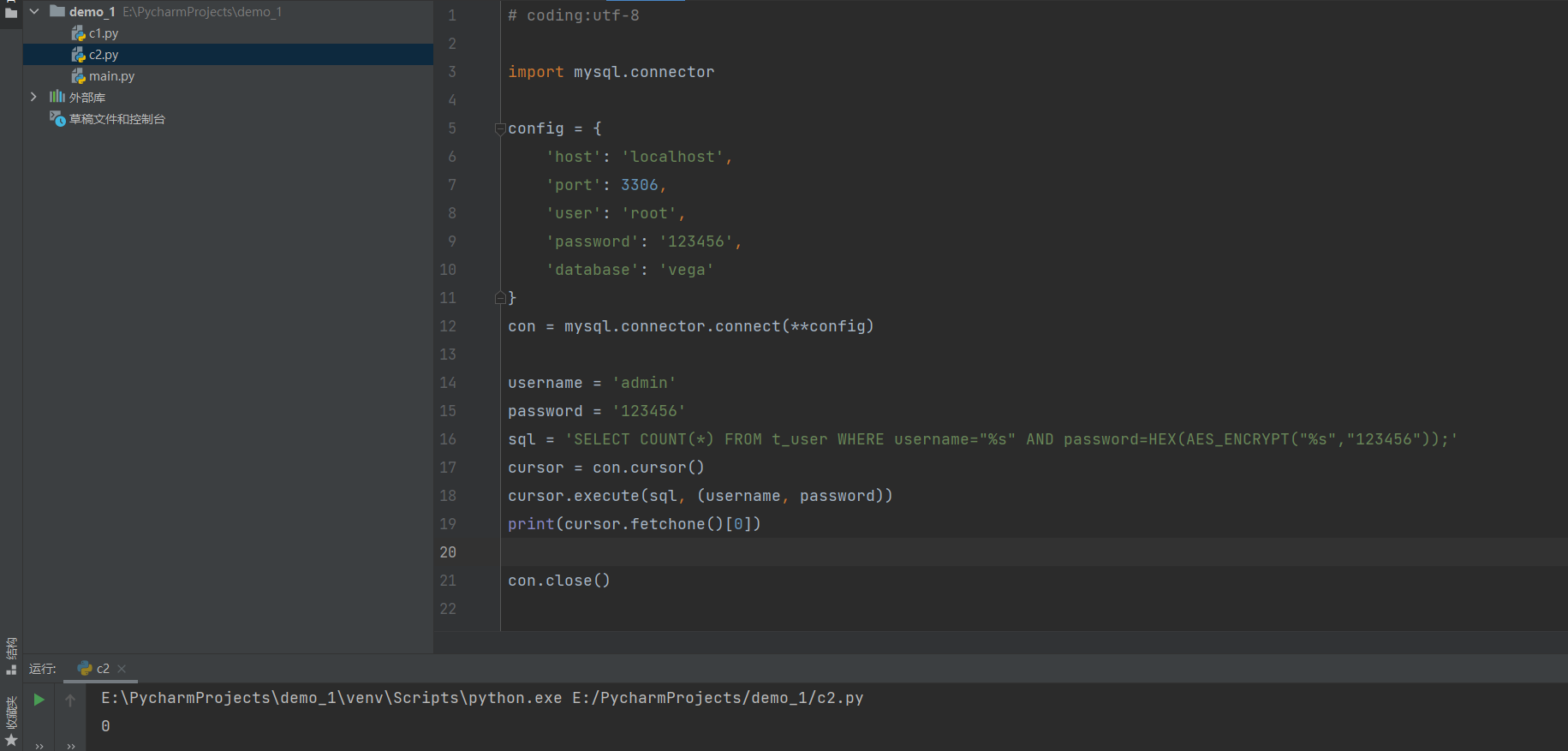Open main.py in the project tree
Viewport: 1568px width, 751px height.
click(111, 76)
